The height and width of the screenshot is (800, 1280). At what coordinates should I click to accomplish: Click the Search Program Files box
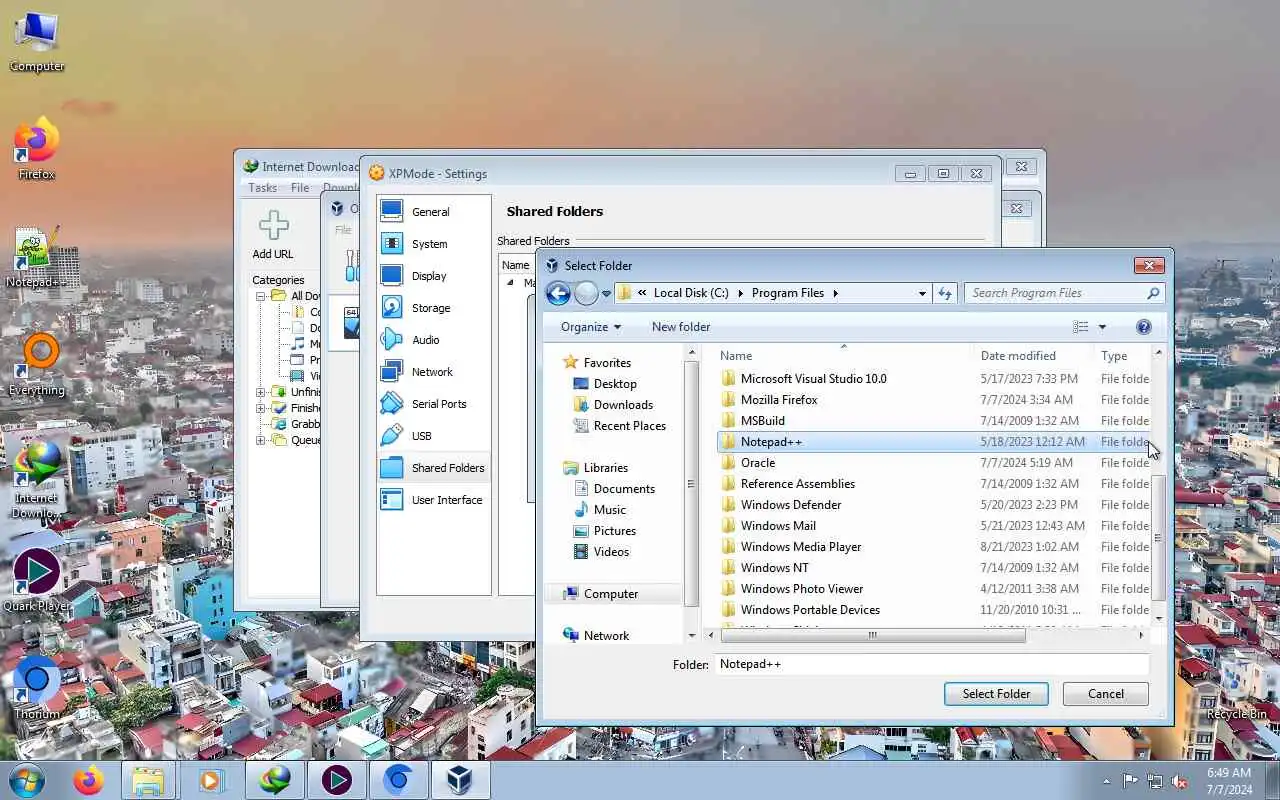pos(1064,293)
